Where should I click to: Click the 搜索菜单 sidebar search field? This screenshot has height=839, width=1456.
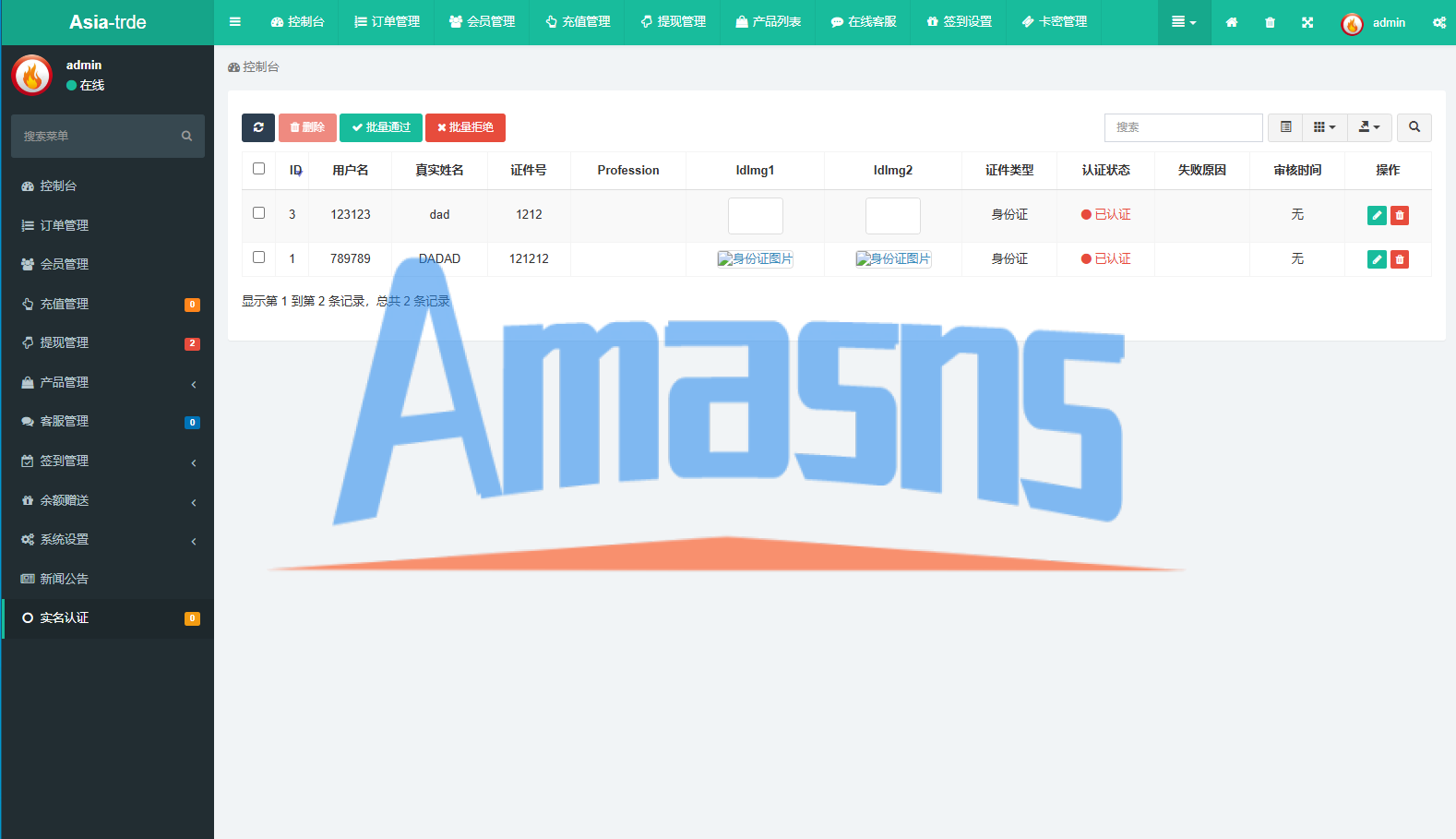point(95,136)
